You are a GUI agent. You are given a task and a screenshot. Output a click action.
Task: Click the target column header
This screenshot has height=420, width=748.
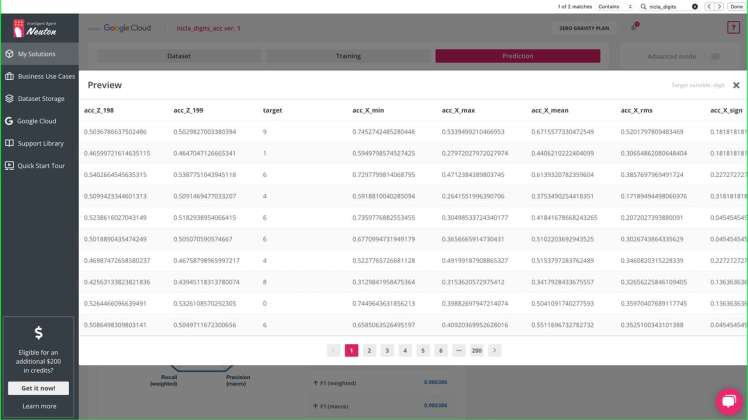(272, 110)
